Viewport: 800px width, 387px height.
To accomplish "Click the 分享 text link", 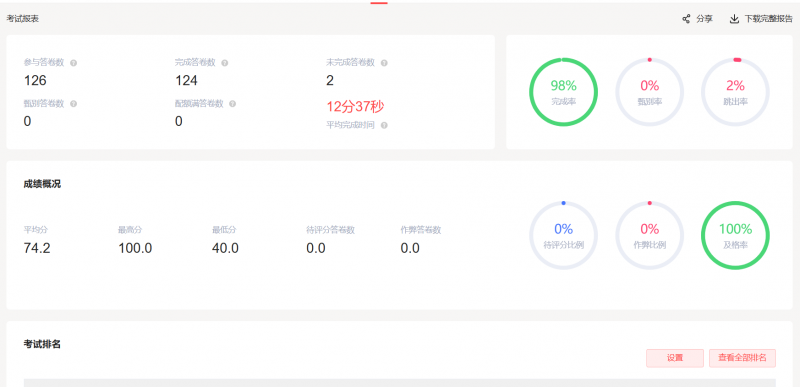I will [705, 19].
